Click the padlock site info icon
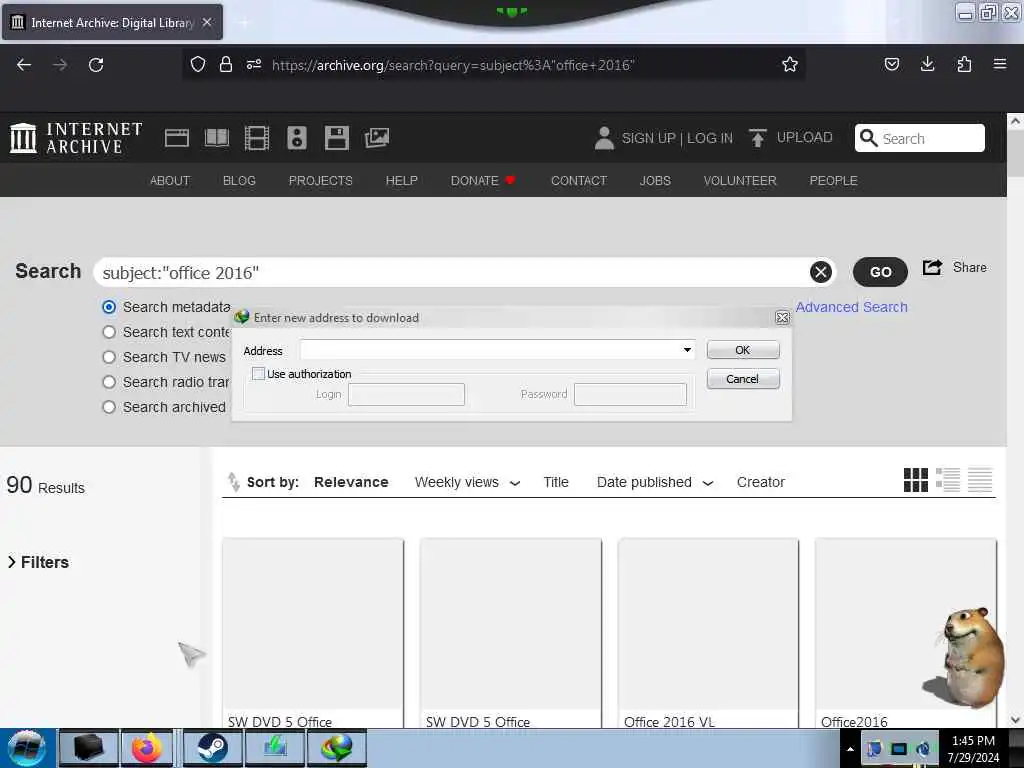 tap(226, 64)
